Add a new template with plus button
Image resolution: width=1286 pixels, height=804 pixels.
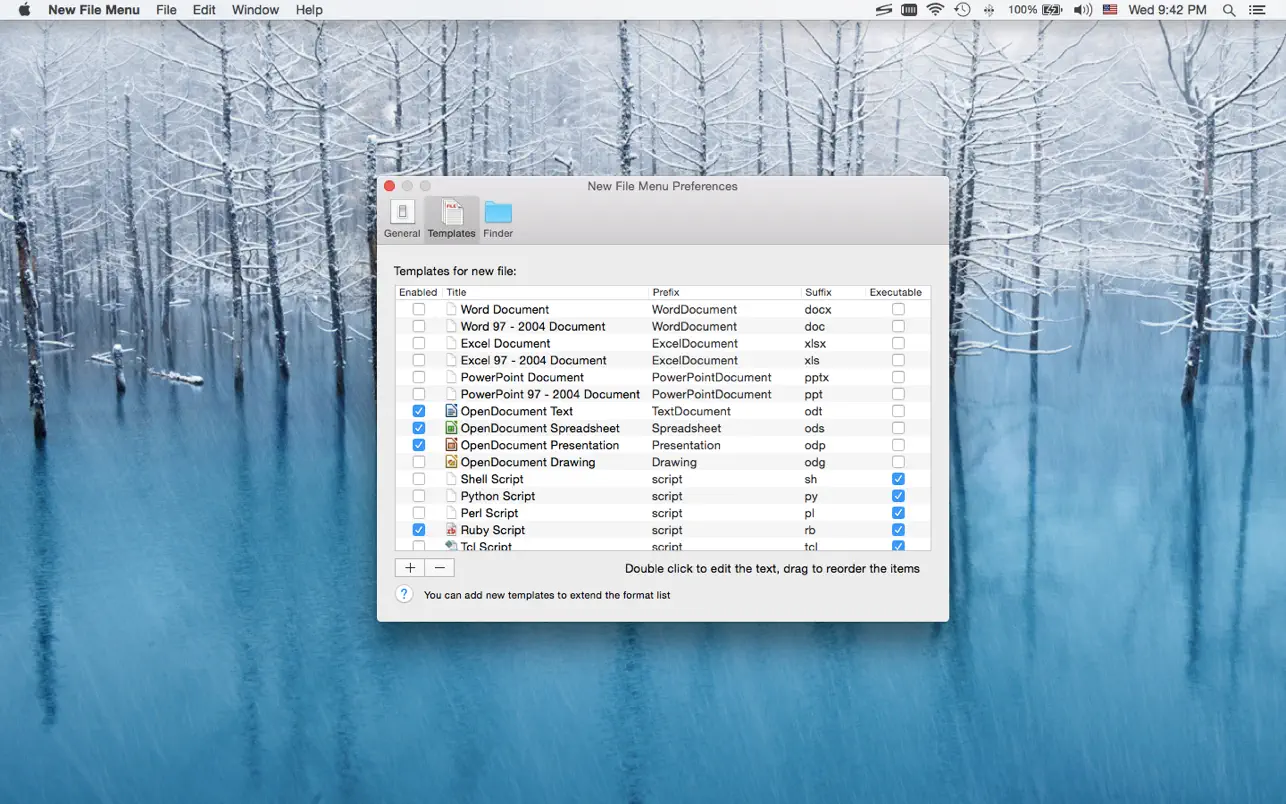point(410,568)
